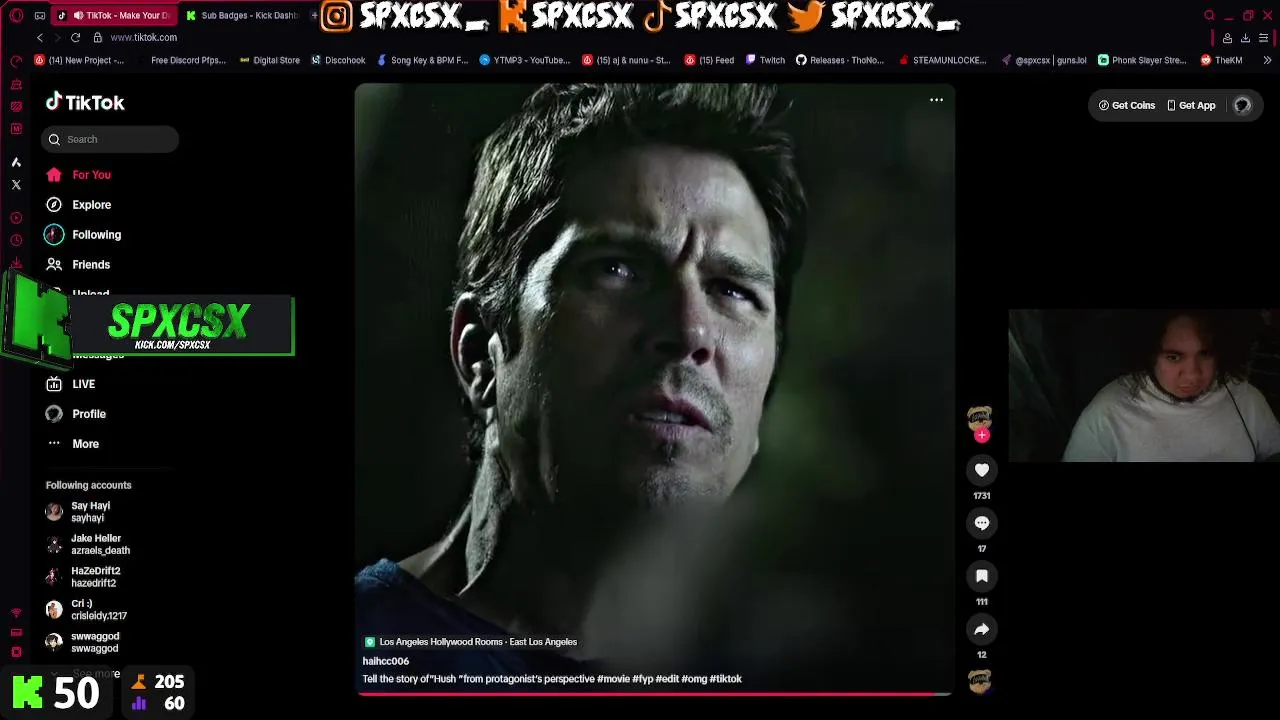Open the Explore page
The width and height of the screenshot is (1280, 720).
tap(78, 205)
